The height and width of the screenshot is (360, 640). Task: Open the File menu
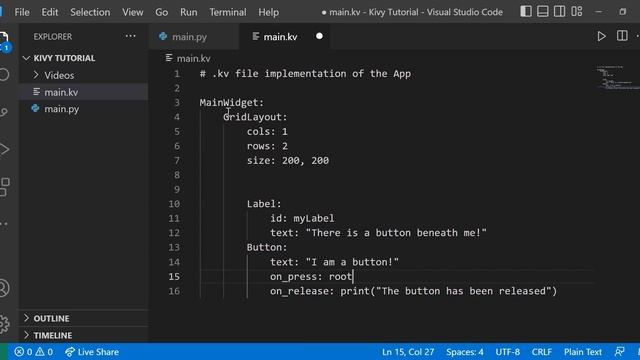[22, 12]
